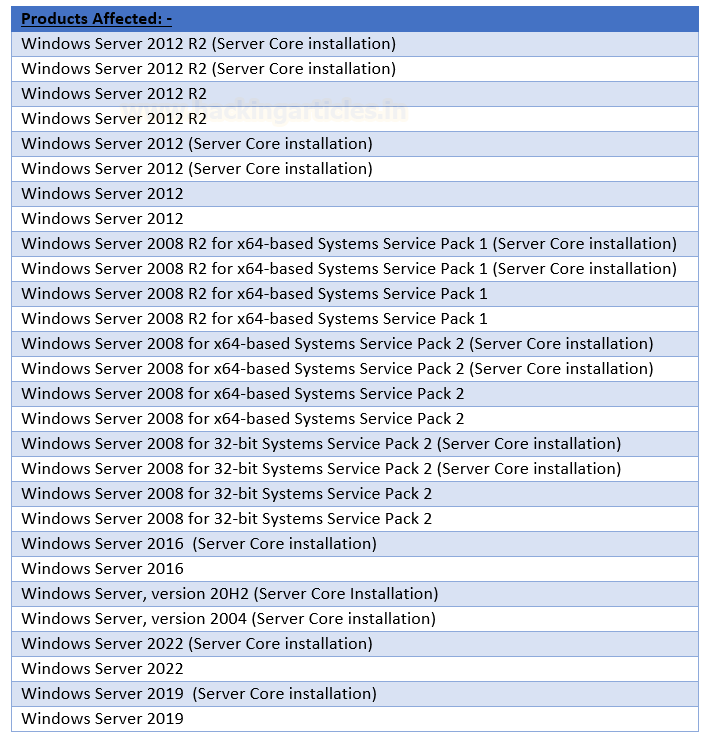The image size is (706, 736).
Task: Select blue-shaded 'Windows Server 2008 for 32-bit Systems Service Pack 2'
Action: pos(355,494)
